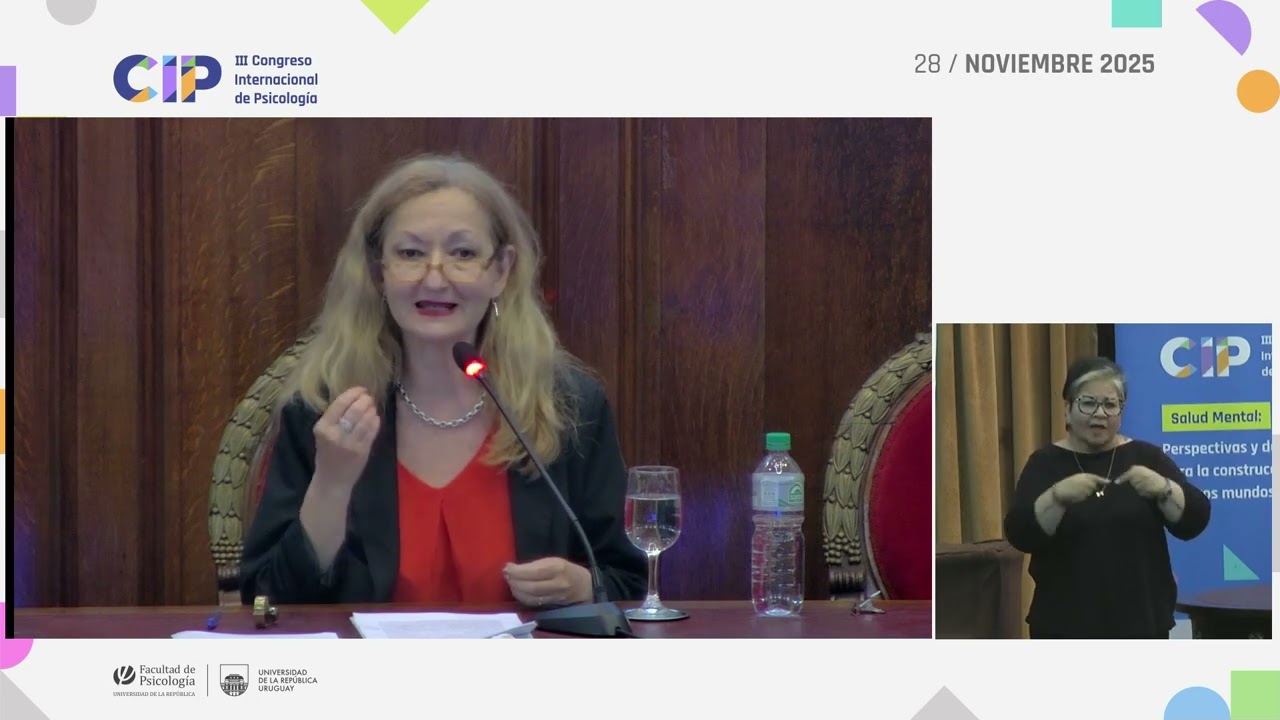1280x720 pixels.
Task: Click the CIP logo on interpreter's banner
Action: pos(1205,357)
